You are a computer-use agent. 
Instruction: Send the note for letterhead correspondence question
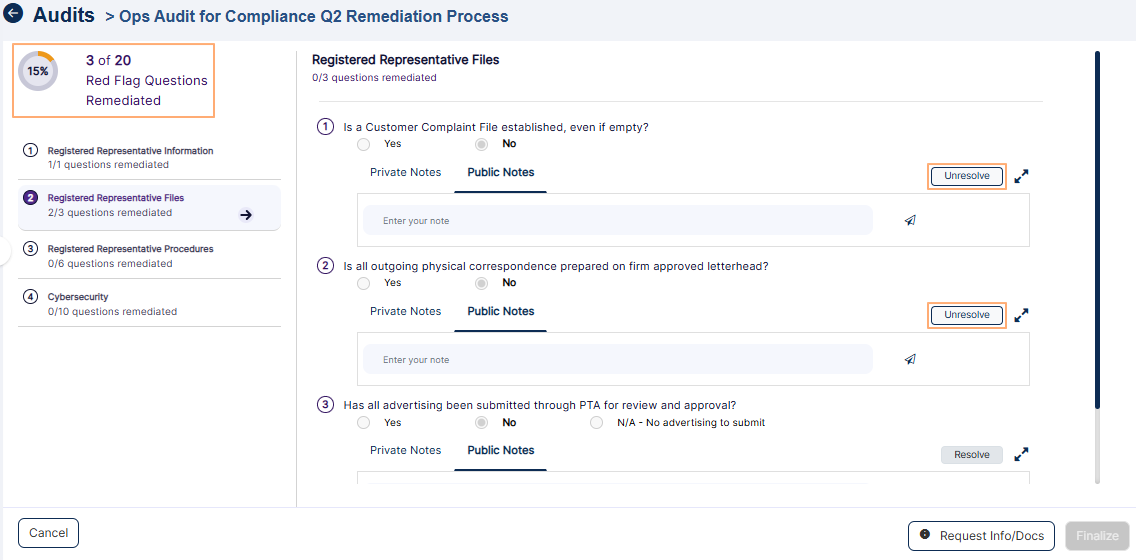[x=910, y=360]
